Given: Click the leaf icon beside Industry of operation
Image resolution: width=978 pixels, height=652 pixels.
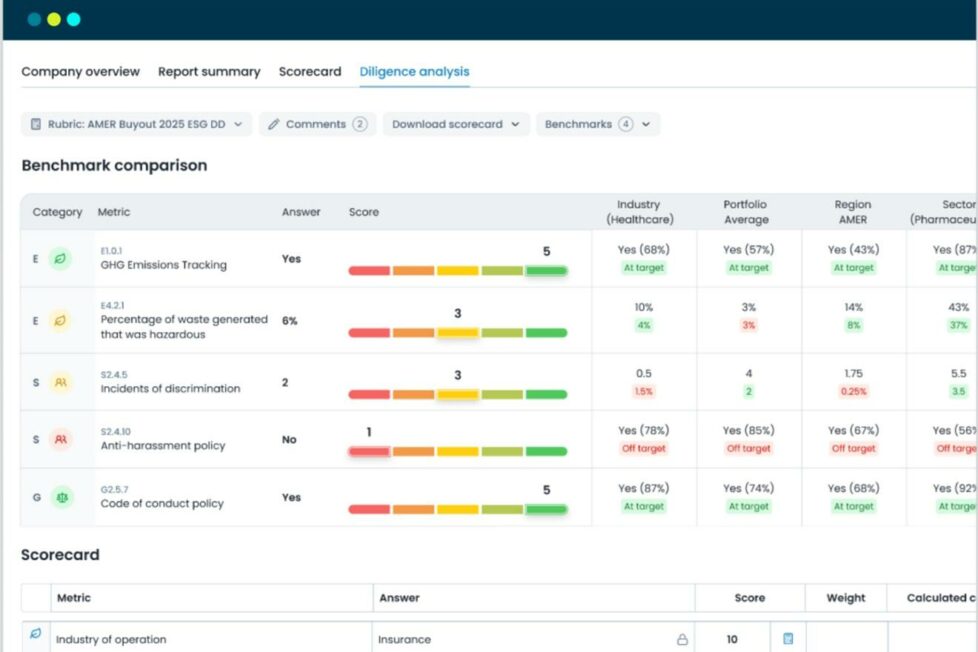Looking at the screenshot, I should (x=36, y=634).
